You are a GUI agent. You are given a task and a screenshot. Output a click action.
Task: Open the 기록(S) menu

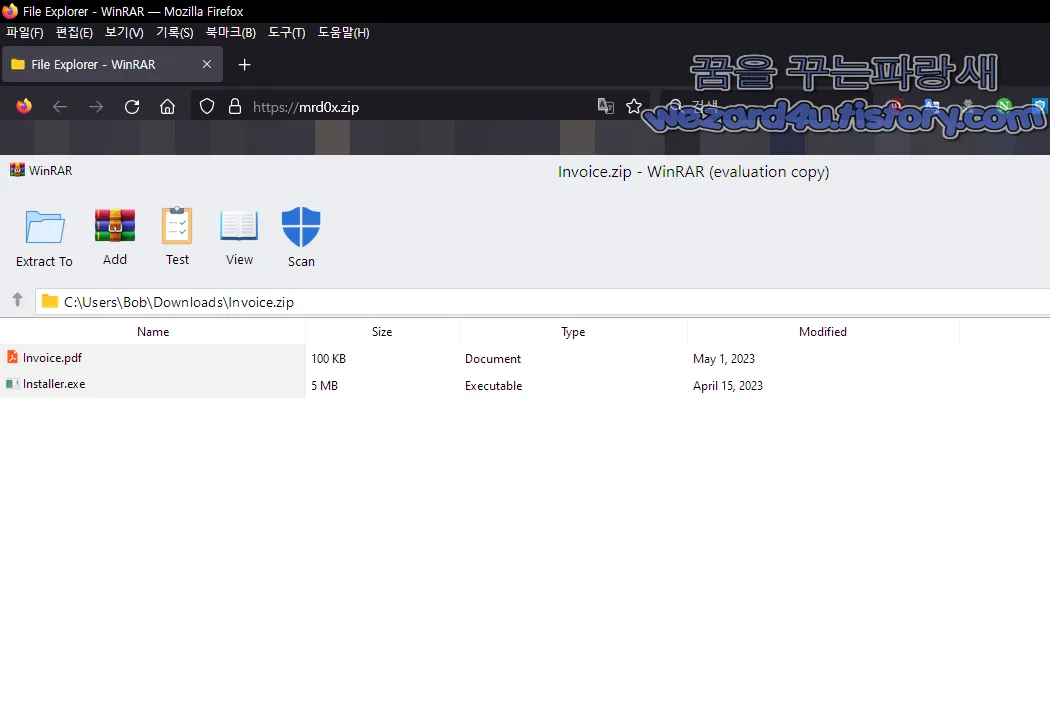(174, 33)
